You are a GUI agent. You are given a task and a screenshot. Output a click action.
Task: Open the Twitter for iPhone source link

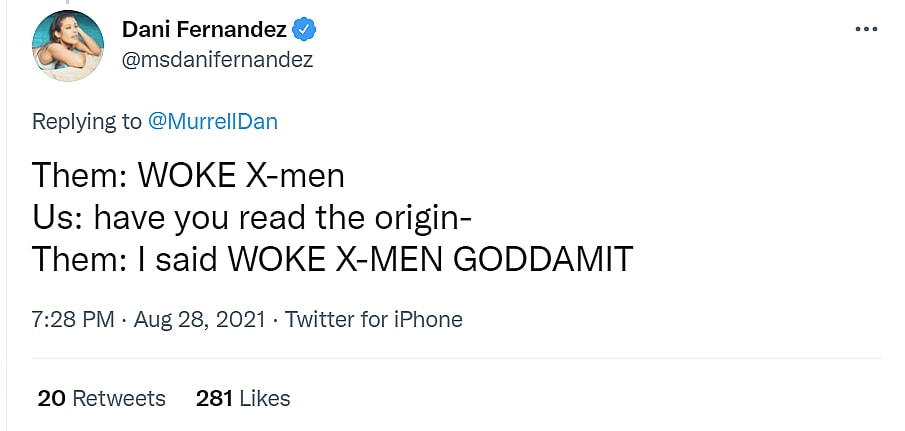point(373,320)
